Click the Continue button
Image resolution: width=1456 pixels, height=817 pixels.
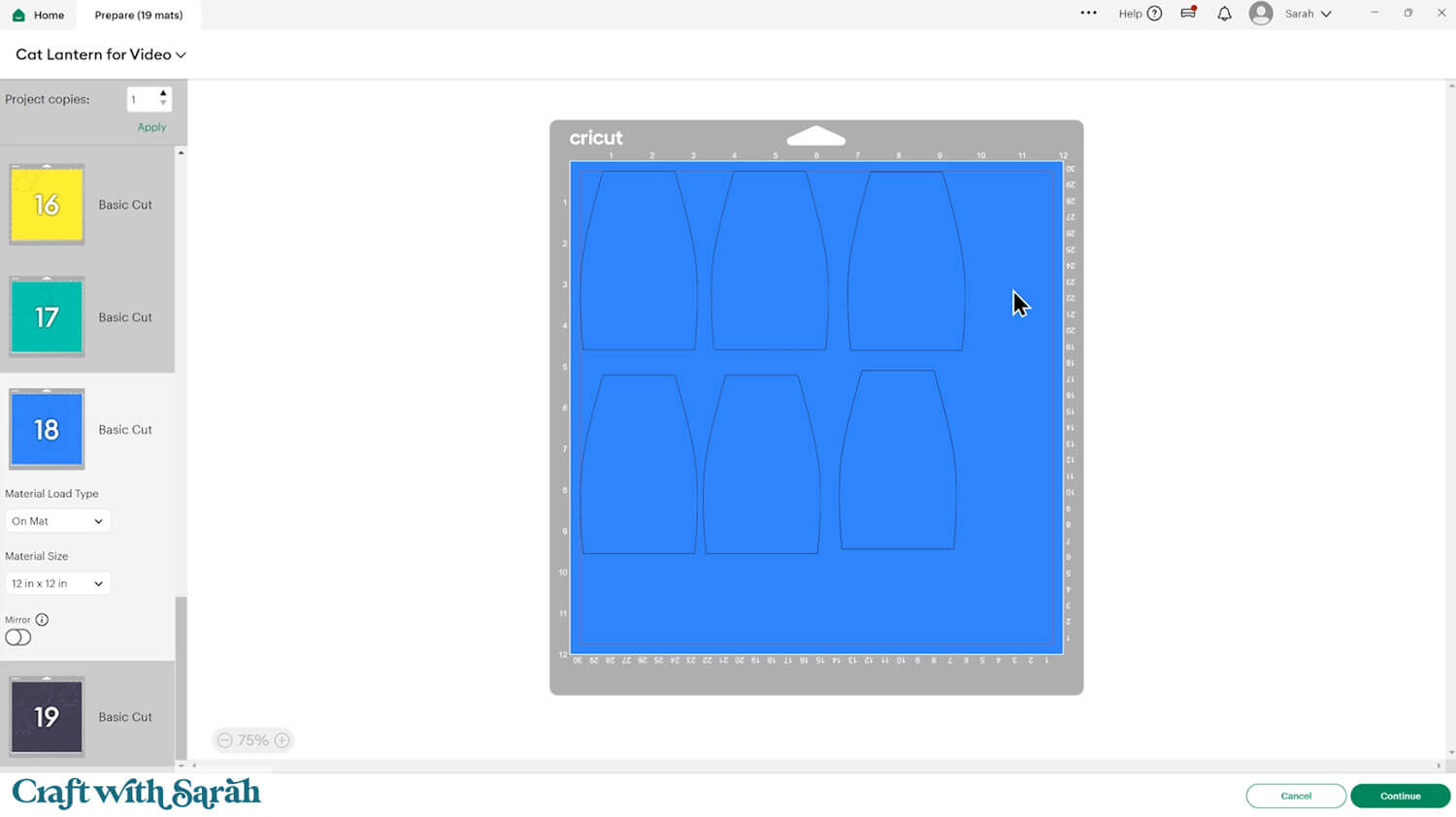coord(1401,796)
